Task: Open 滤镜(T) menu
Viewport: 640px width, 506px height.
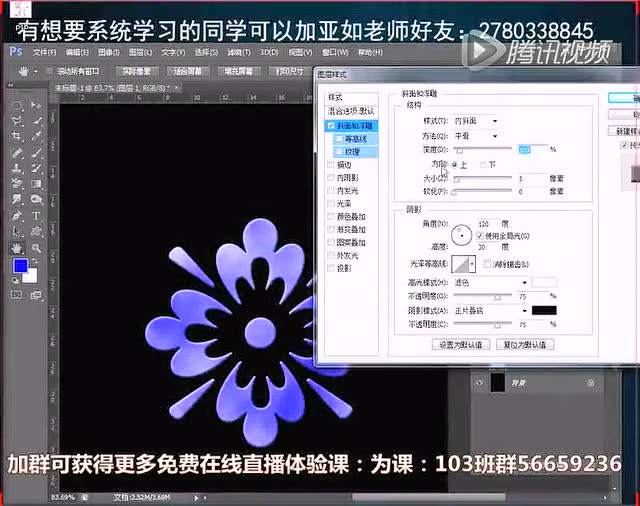Action: (239, 52)
